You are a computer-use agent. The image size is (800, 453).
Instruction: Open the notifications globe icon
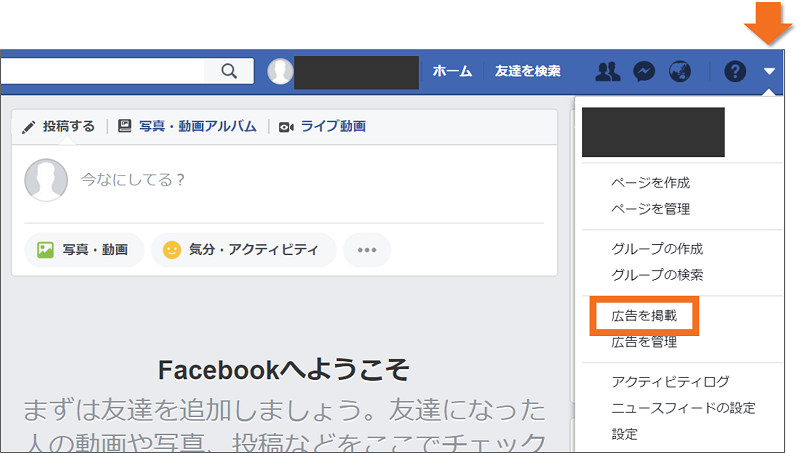[x=680, y=71]
